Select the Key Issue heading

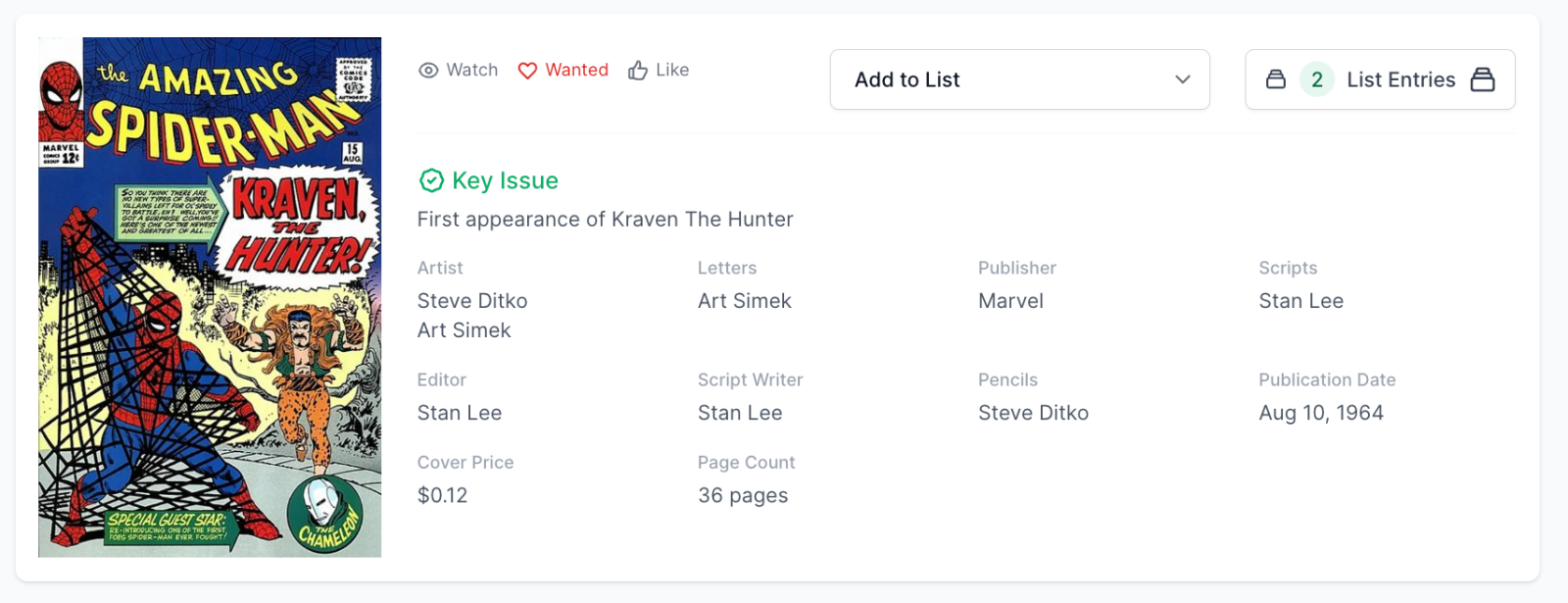[505, 180]
